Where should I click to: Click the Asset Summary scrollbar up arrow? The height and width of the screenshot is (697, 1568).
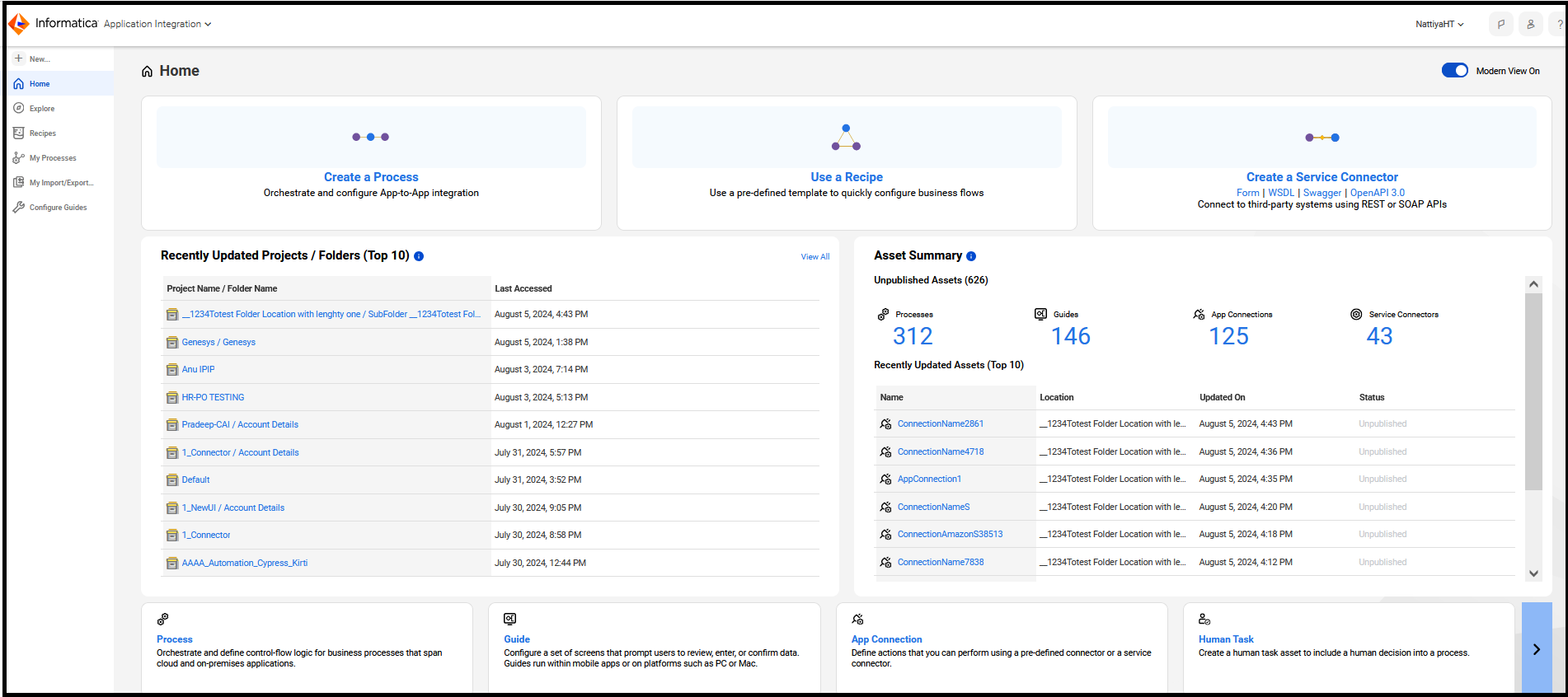1533,284
